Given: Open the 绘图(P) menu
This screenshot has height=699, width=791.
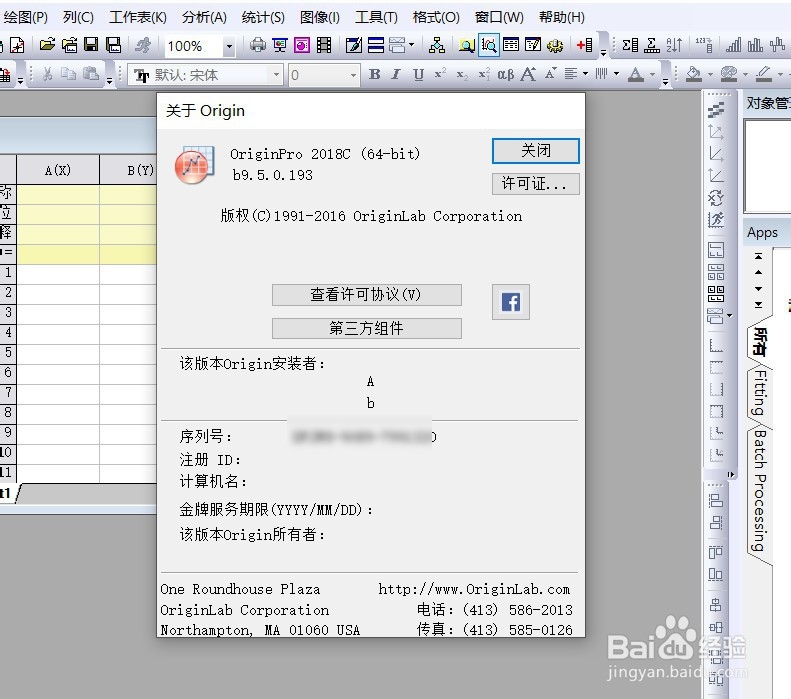Looking at the screenshot, I should (26, 17).
